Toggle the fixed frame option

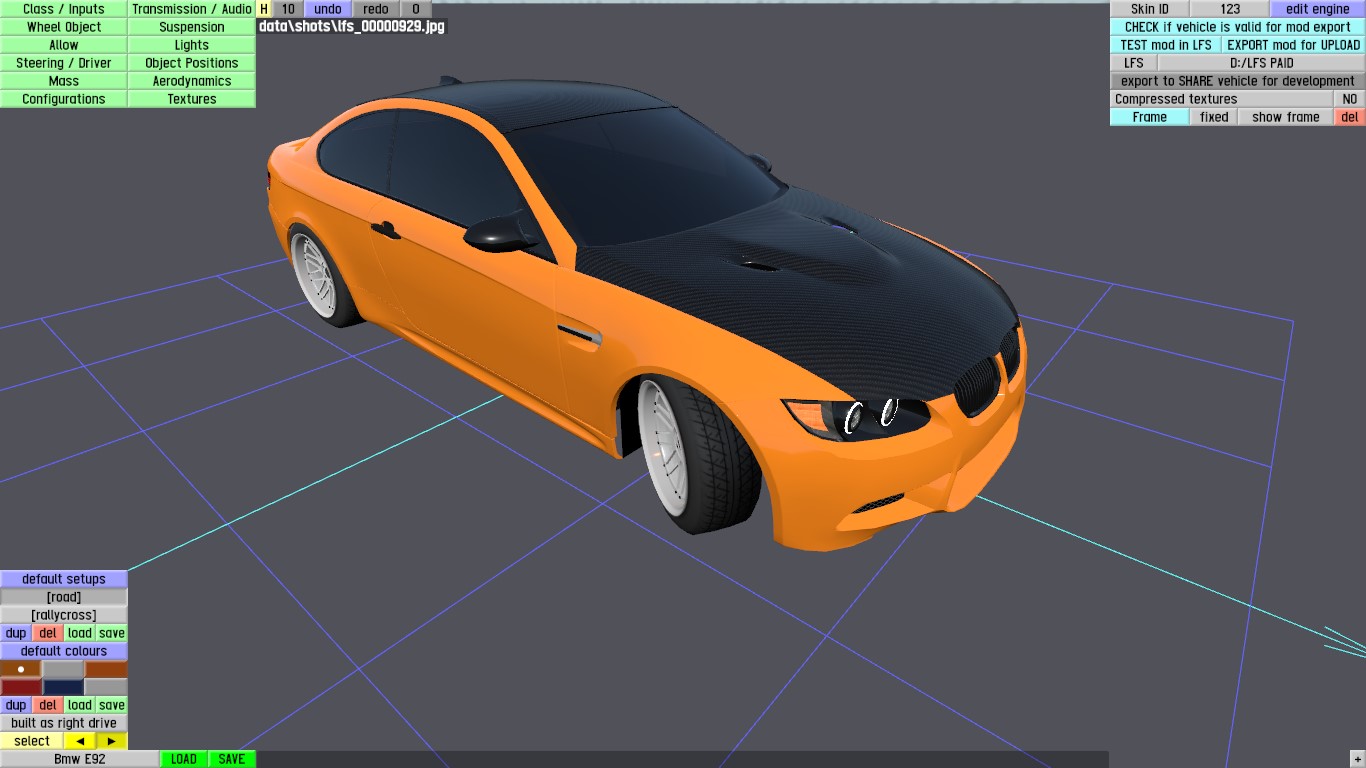[x=1214, y=117]
